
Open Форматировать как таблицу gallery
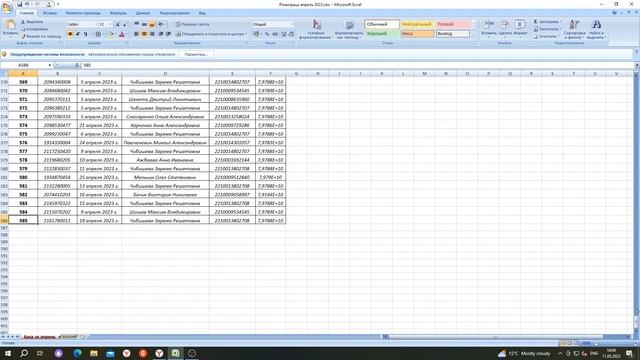point(349,29)
